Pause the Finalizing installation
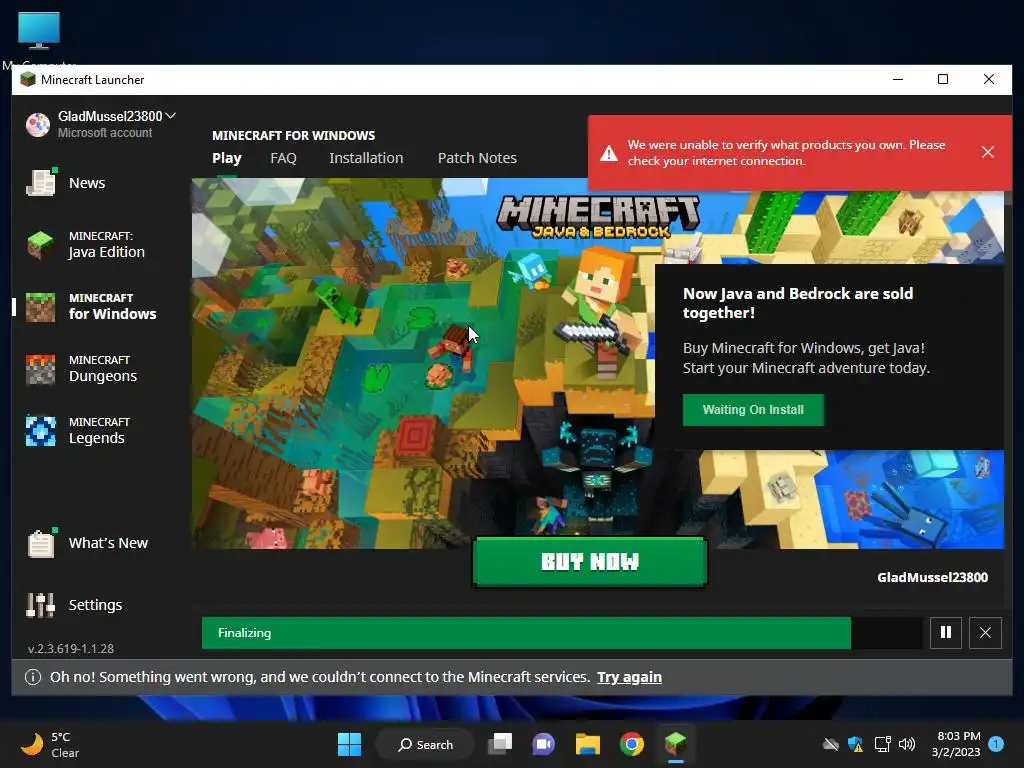The width and height of the screenshot is (1024, 768). pos(946,632)
